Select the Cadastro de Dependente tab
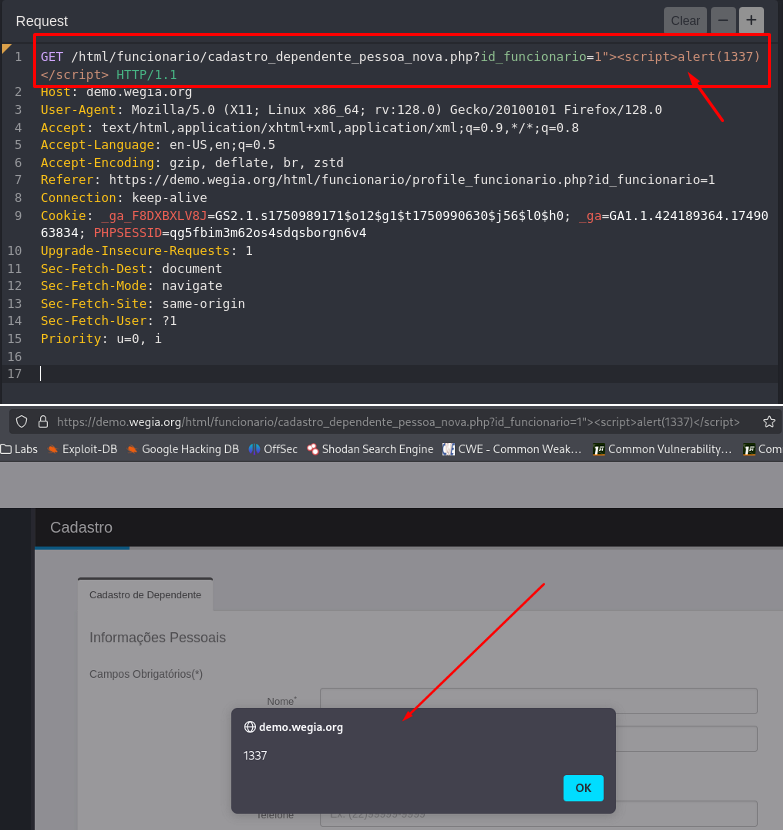783x830 pixels. (145, 594)
